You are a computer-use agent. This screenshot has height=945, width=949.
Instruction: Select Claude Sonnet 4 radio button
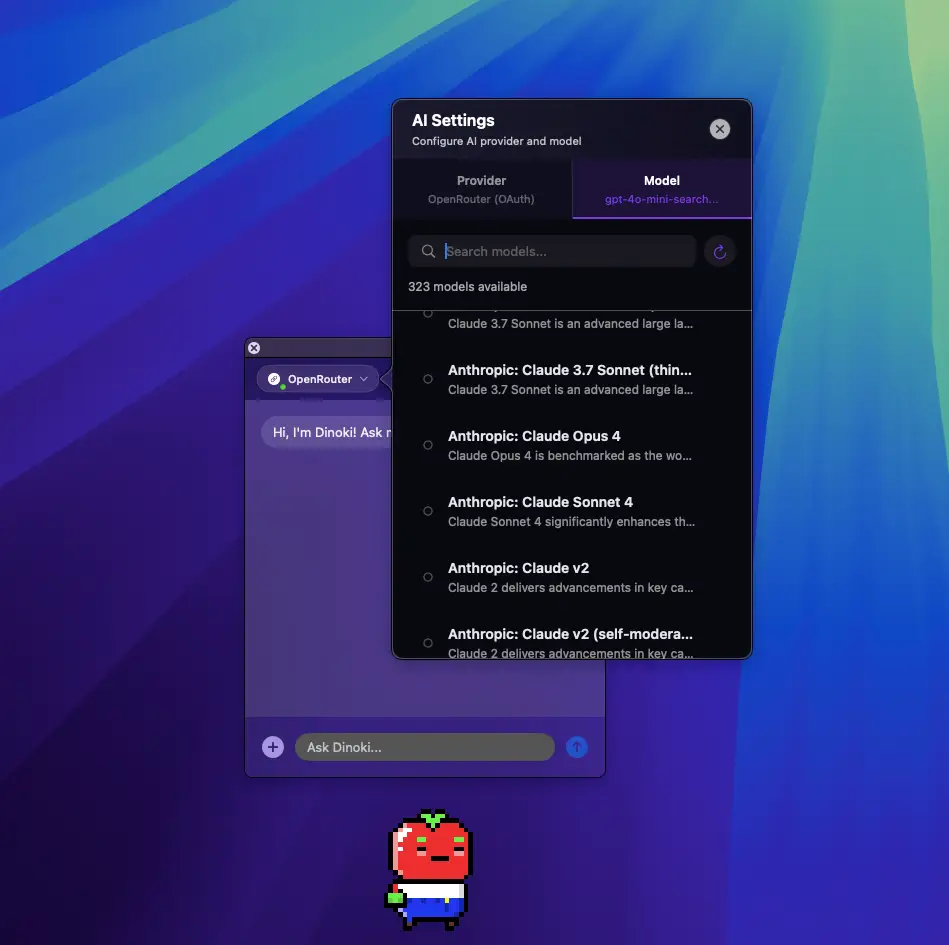(x=428, y=511)
